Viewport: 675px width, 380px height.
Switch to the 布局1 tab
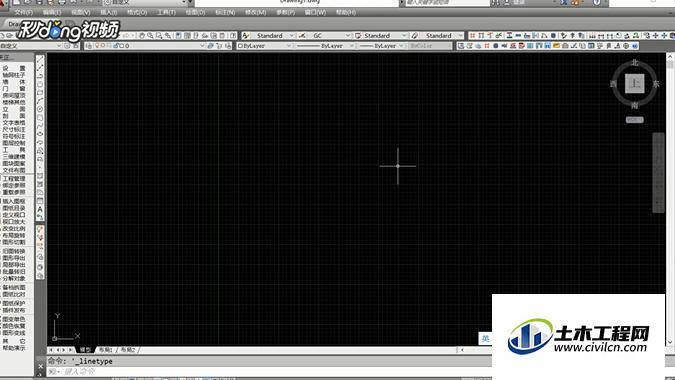[106, 350]
